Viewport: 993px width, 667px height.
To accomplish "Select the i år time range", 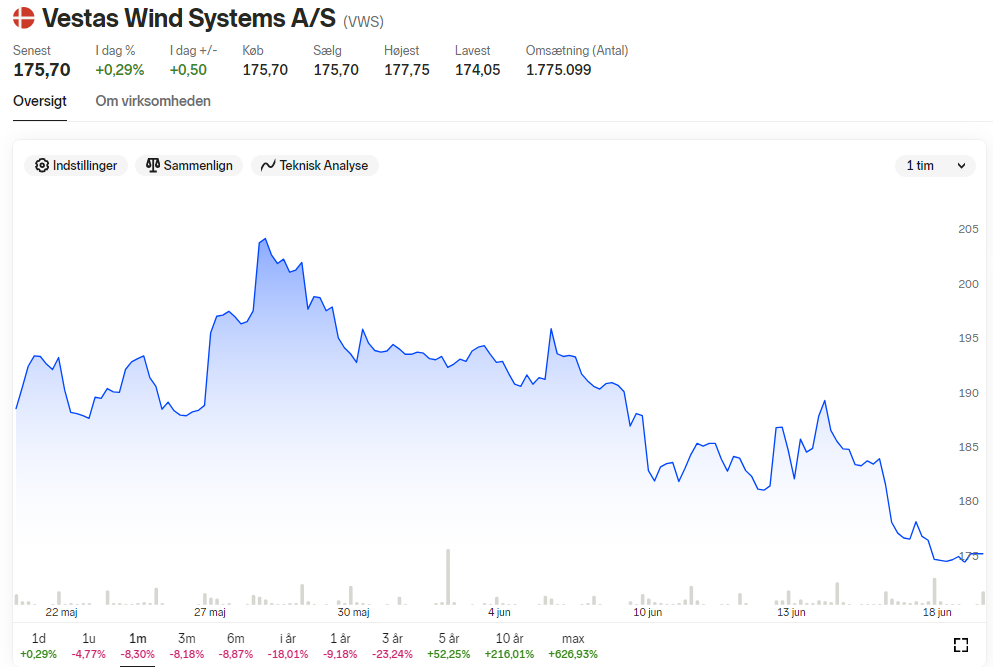I will (x=288, y=645).
